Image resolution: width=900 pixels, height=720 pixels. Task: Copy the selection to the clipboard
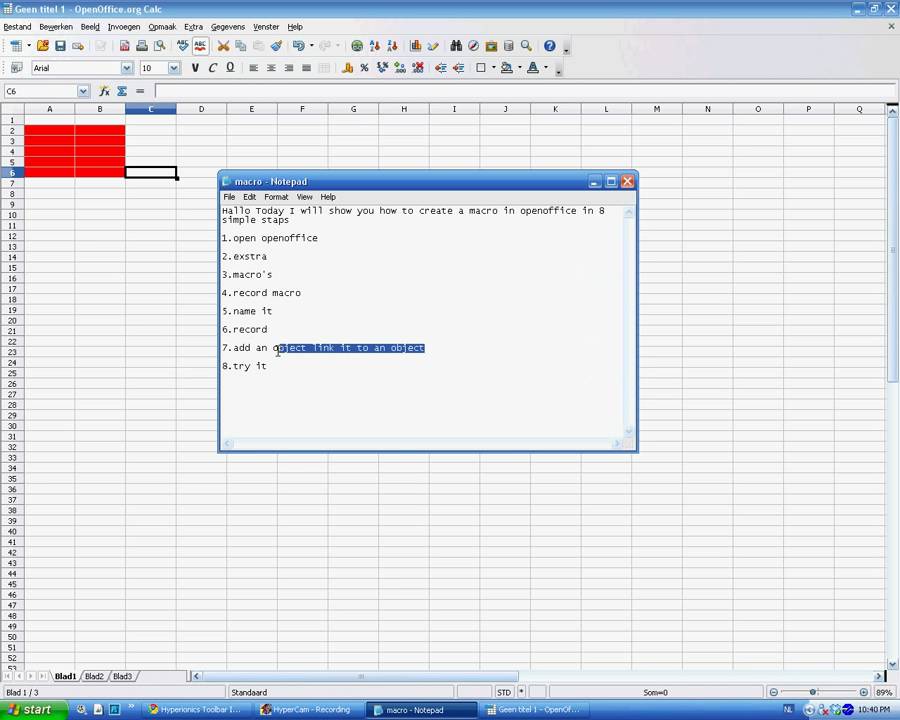click(240, 46)
